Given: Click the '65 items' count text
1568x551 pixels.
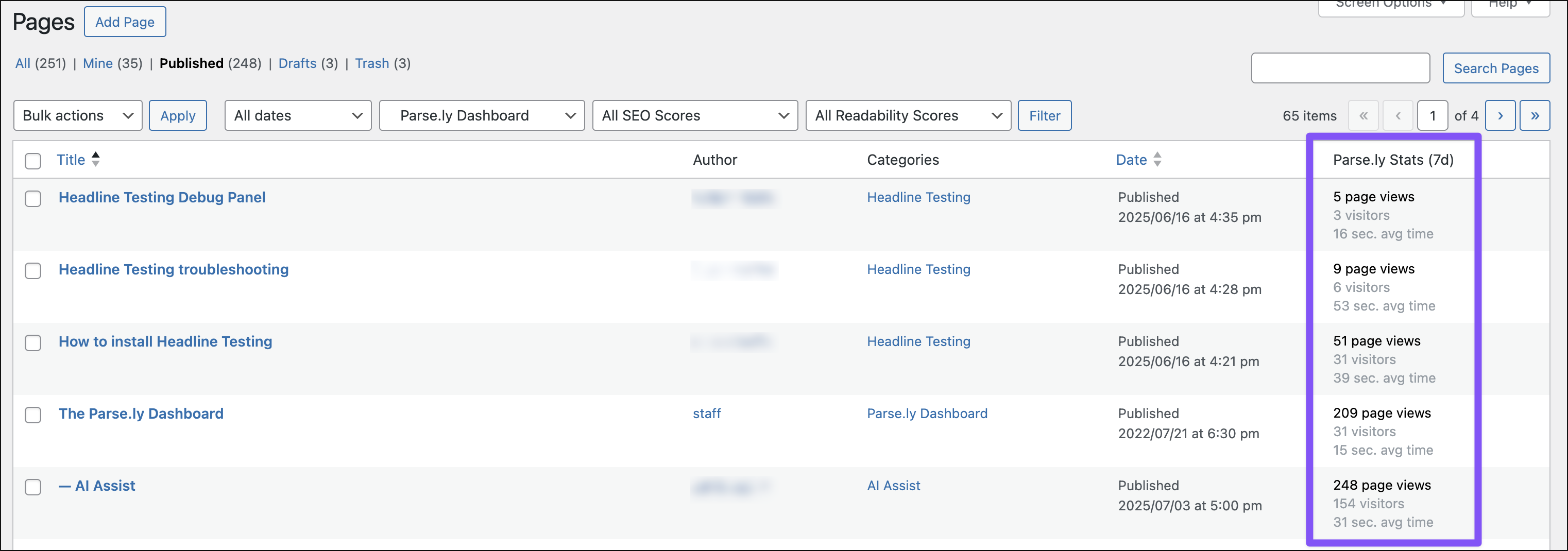Looking at the screenshot, I should (x=1309, y=116).
